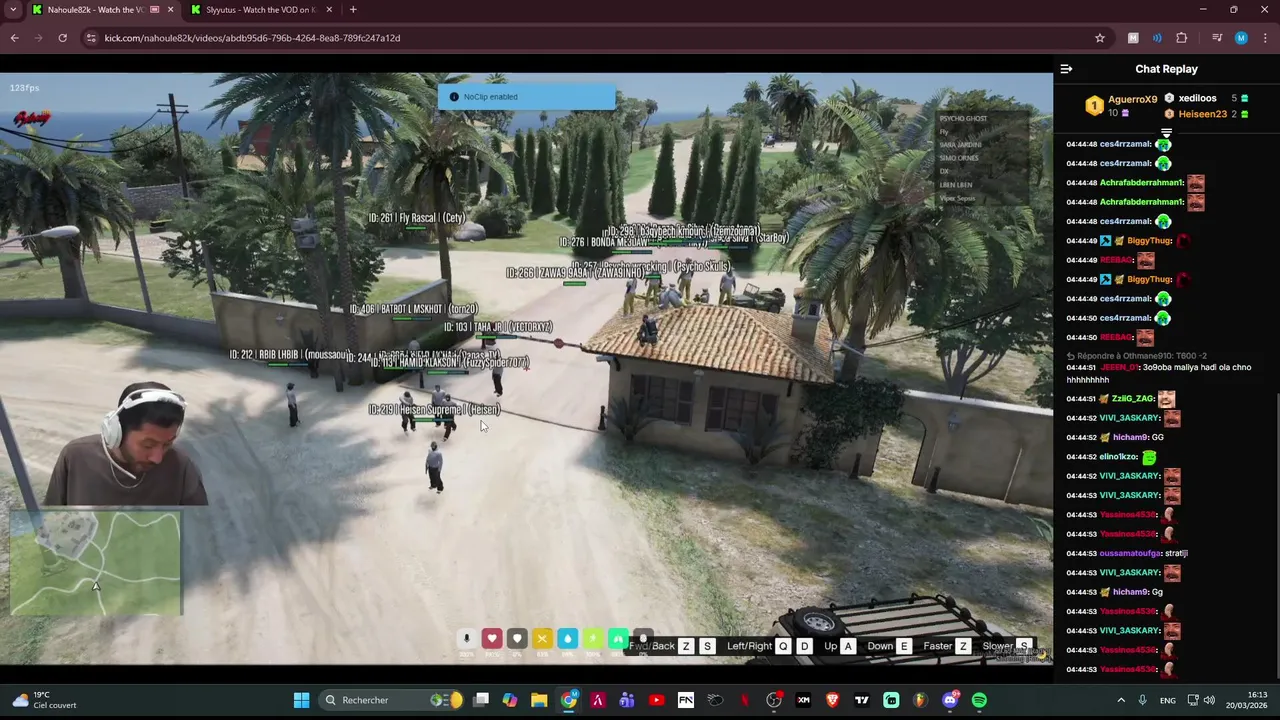Open the microphone tray icon

coord(1142,700)
